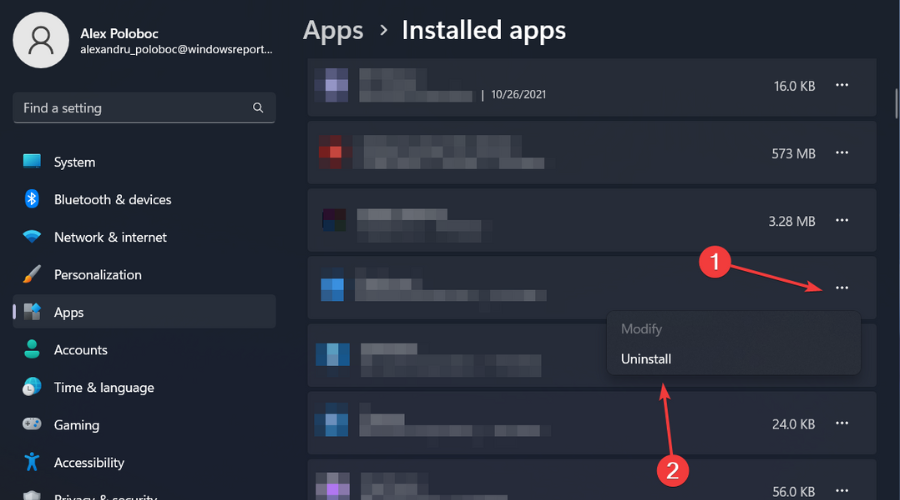The image size is (900, 500).
Task: Click the Find a setting search box
Action: 144,108
